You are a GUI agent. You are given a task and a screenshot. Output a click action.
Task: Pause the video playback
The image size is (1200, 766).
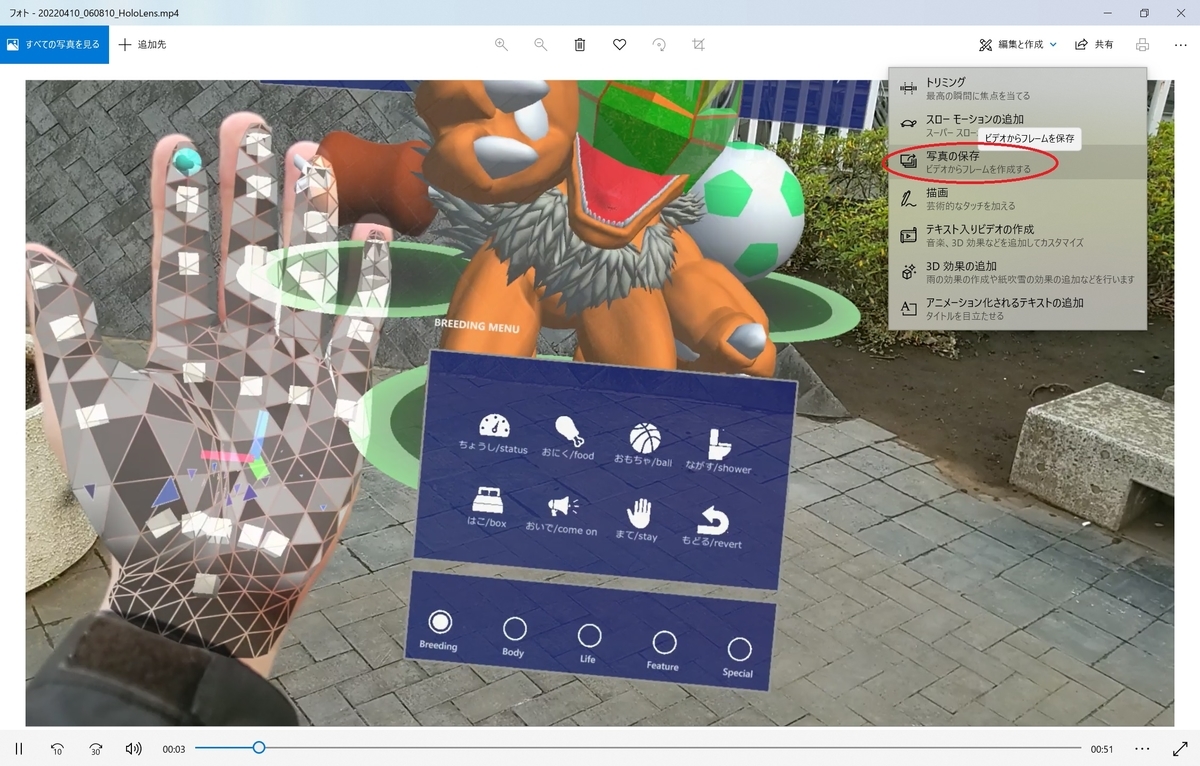(x=19, y=748)
